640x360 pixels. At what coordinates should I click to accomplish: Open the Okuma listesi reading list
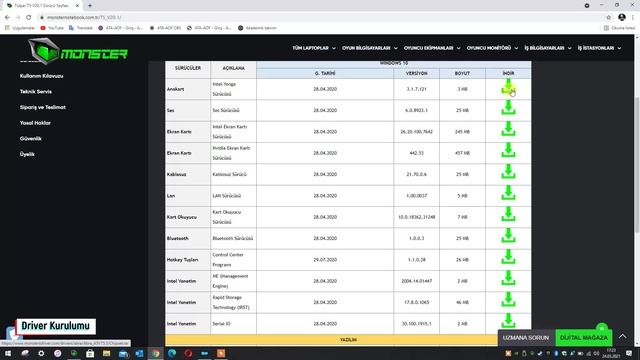620,28
